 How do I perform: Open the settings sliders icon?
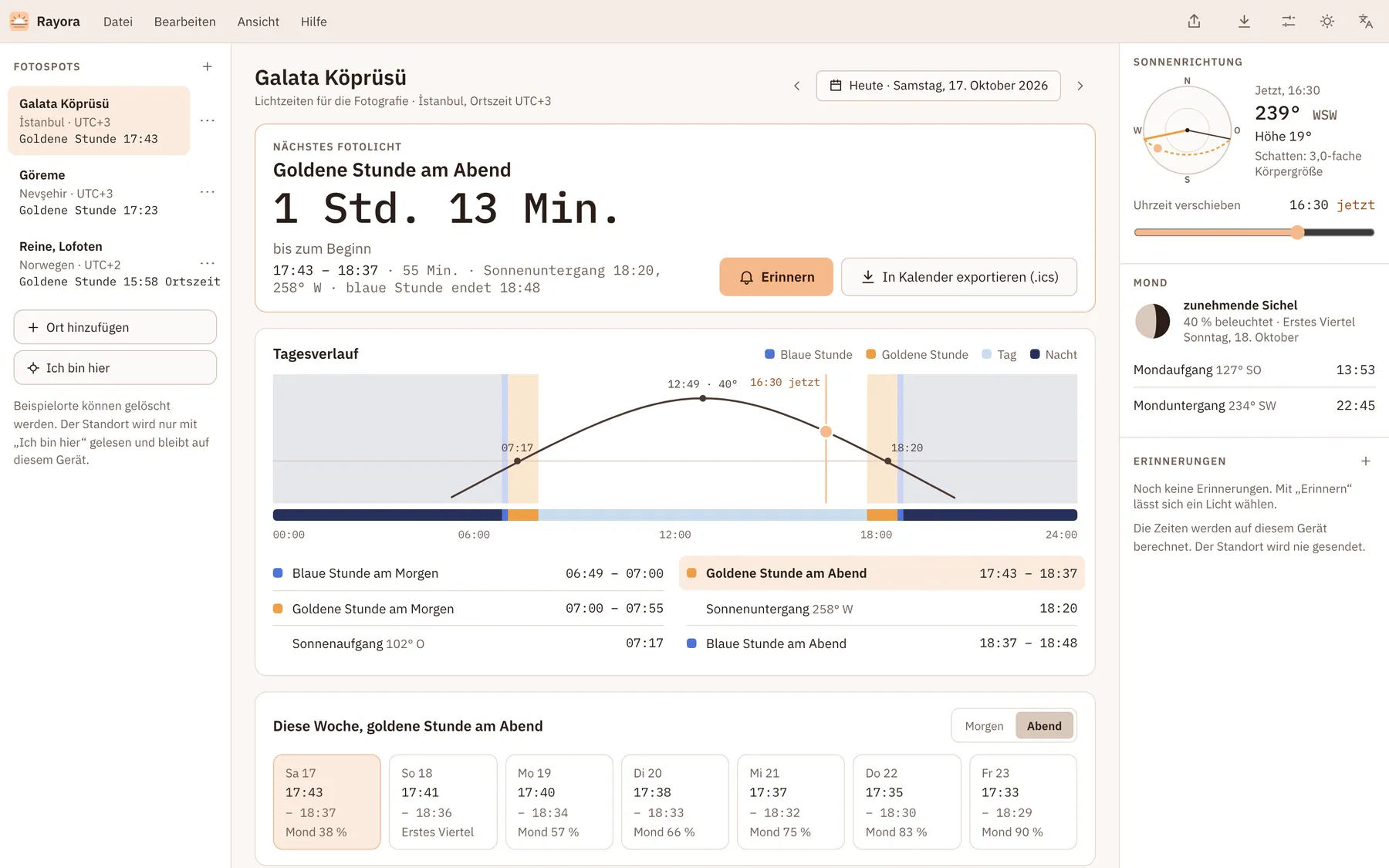point(1288,22)
